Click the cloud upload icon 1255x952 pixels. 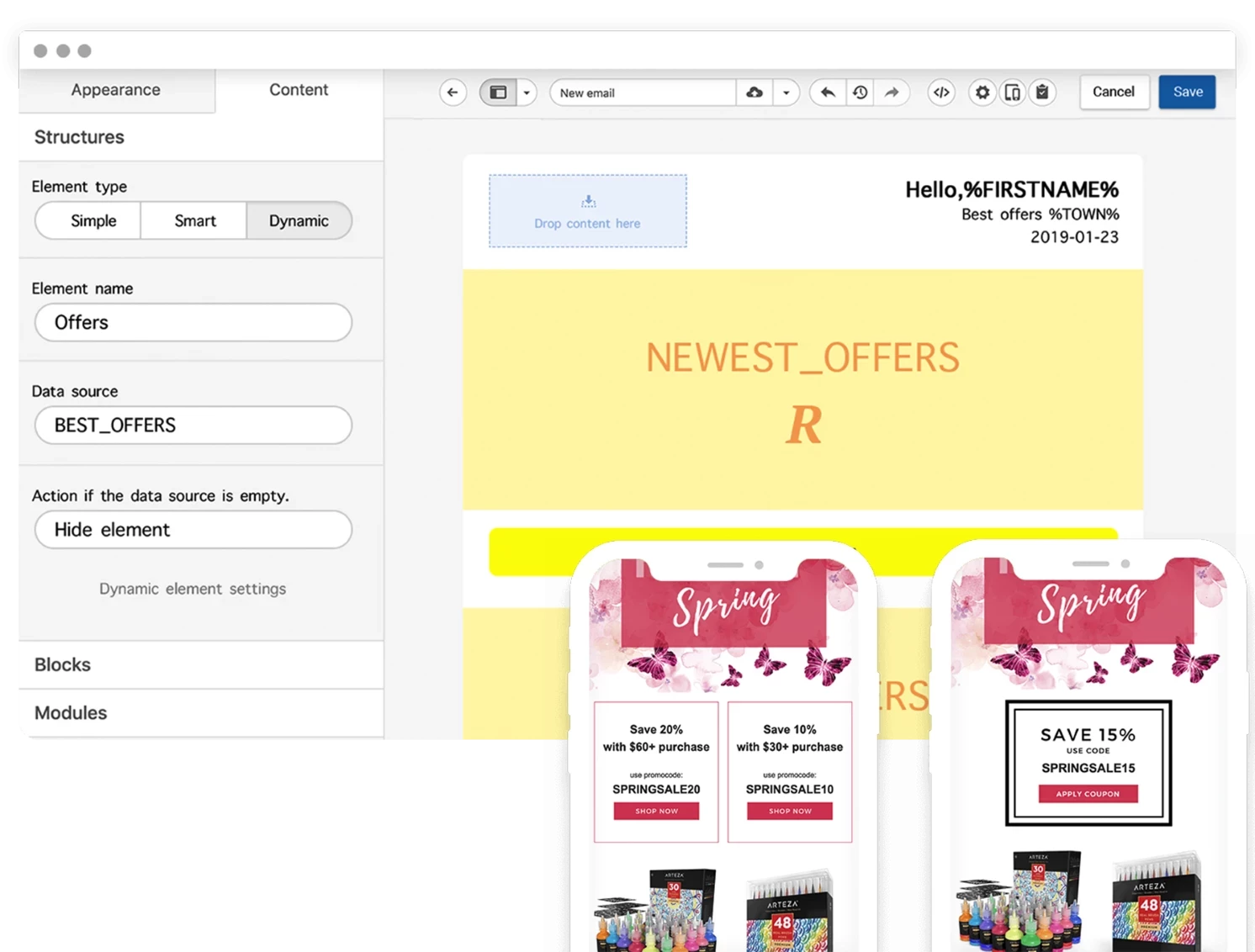(x=755, y=93)
